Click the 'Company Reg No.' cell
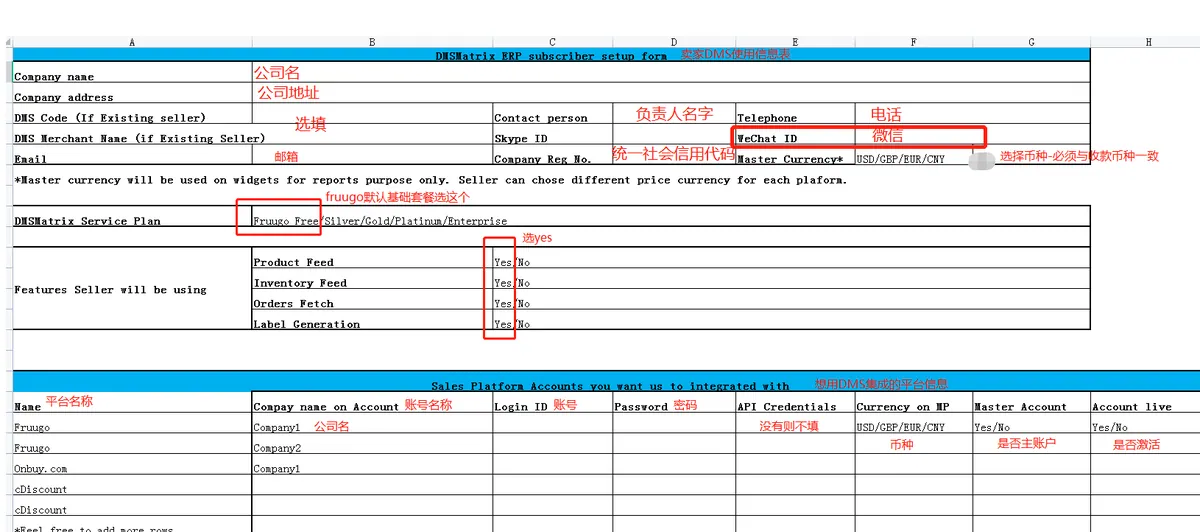 click(553, 155)
